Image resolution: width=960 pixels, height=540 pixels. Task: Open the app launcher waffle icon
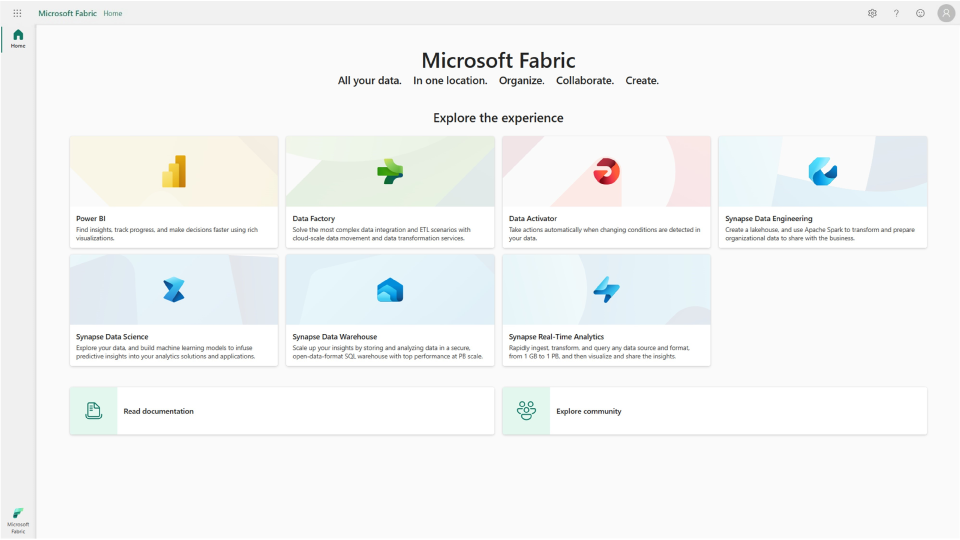pyautogui.click(x=17, y=13)
